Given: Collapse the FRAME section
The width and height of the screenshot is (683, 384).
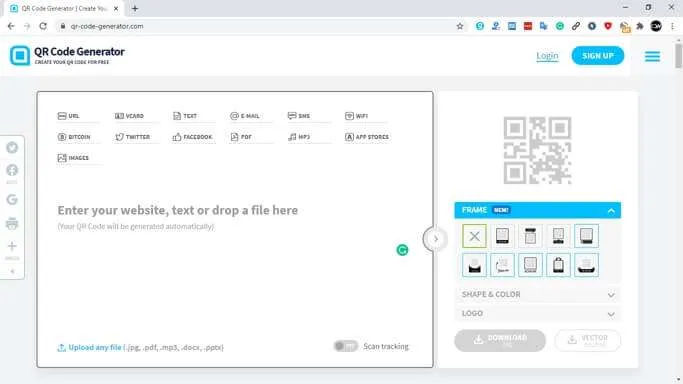Looking at the screenshot, I should pos(611,211).
